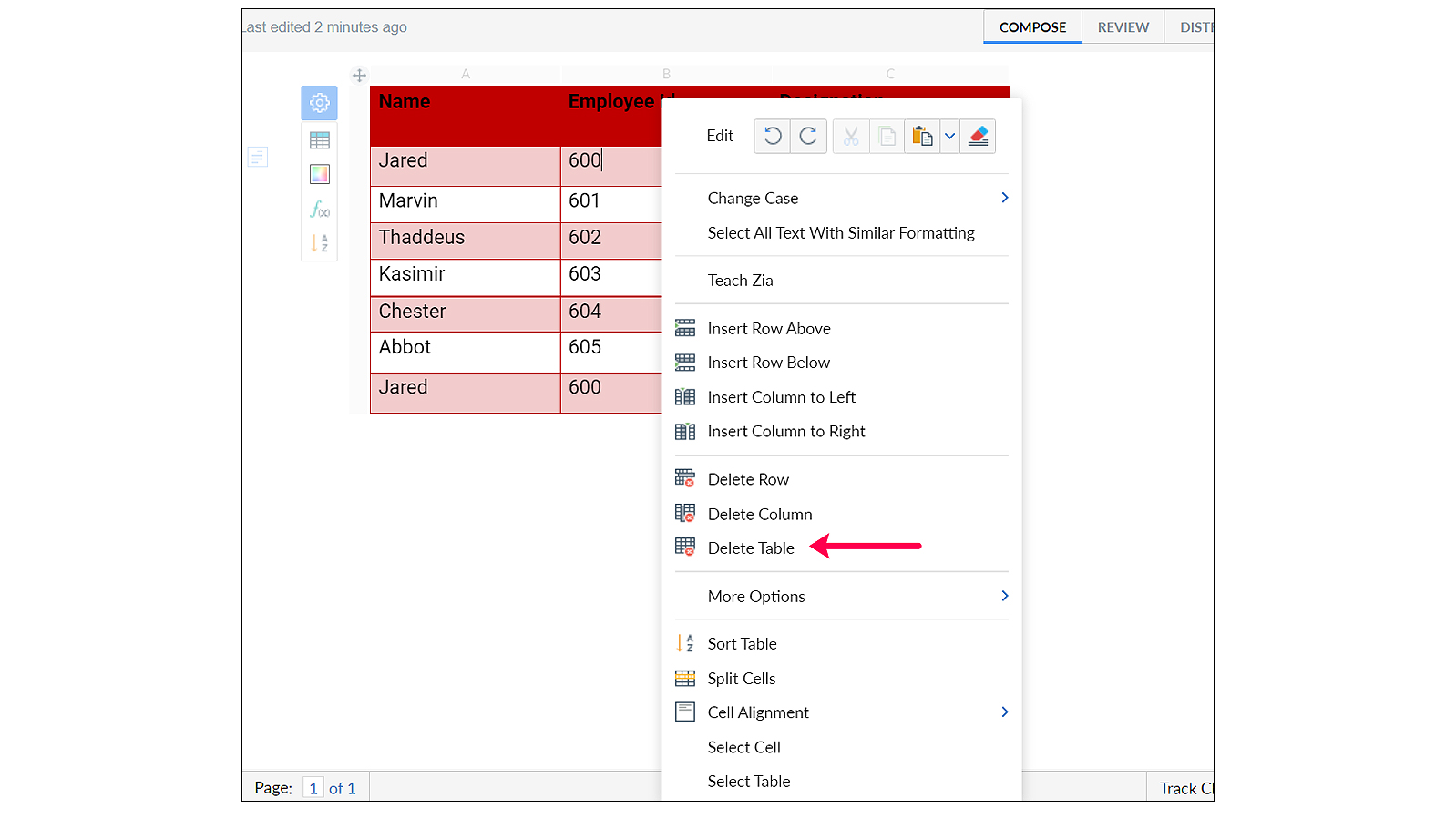This screenshot has height=819, width=1456.
Task: Select Teach Zia option
Action: point(740,281)
